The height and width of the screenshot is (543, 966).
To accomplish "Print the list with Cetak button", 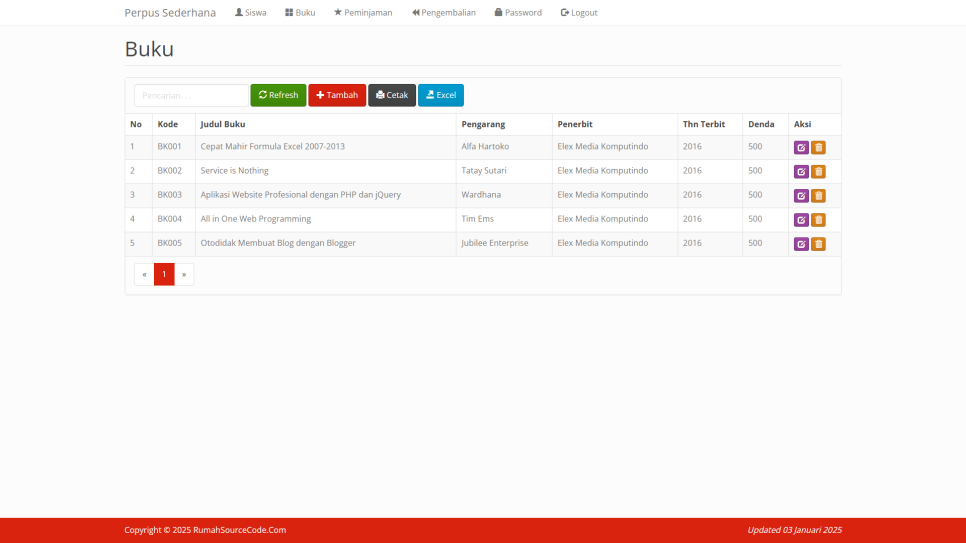I will click(x=392, y=95).
